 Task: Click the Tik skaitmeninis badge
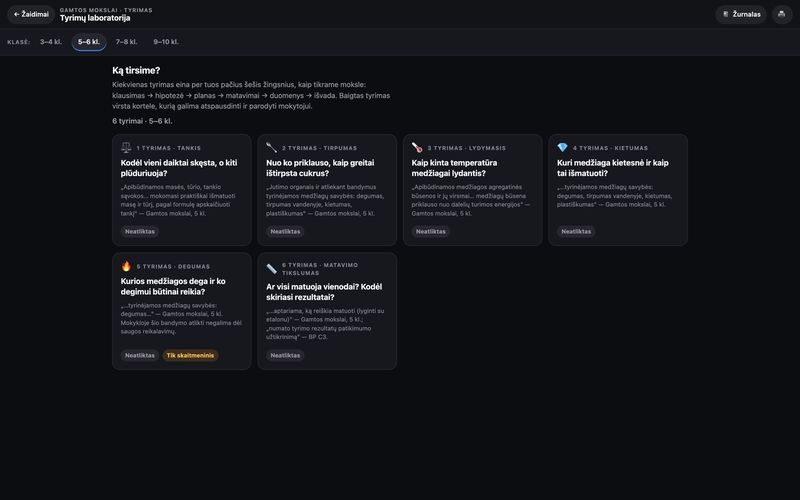tap(190, 355)
